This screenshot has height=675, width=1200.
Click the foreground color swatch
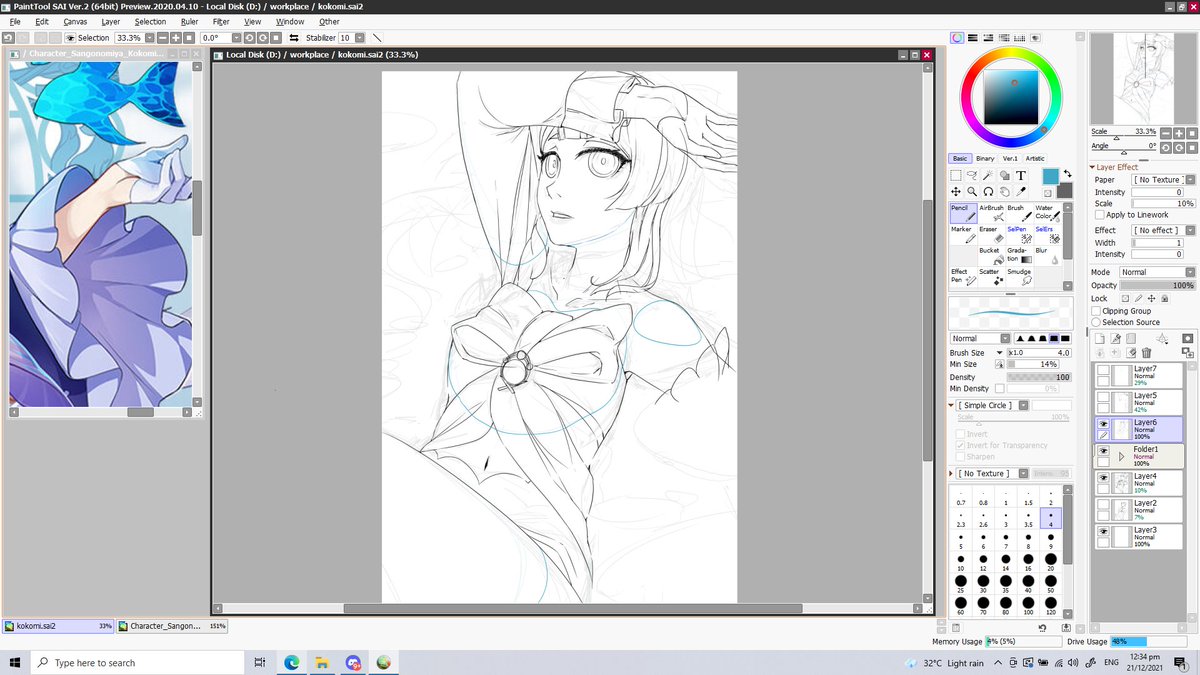click(x=1050, y=176)
